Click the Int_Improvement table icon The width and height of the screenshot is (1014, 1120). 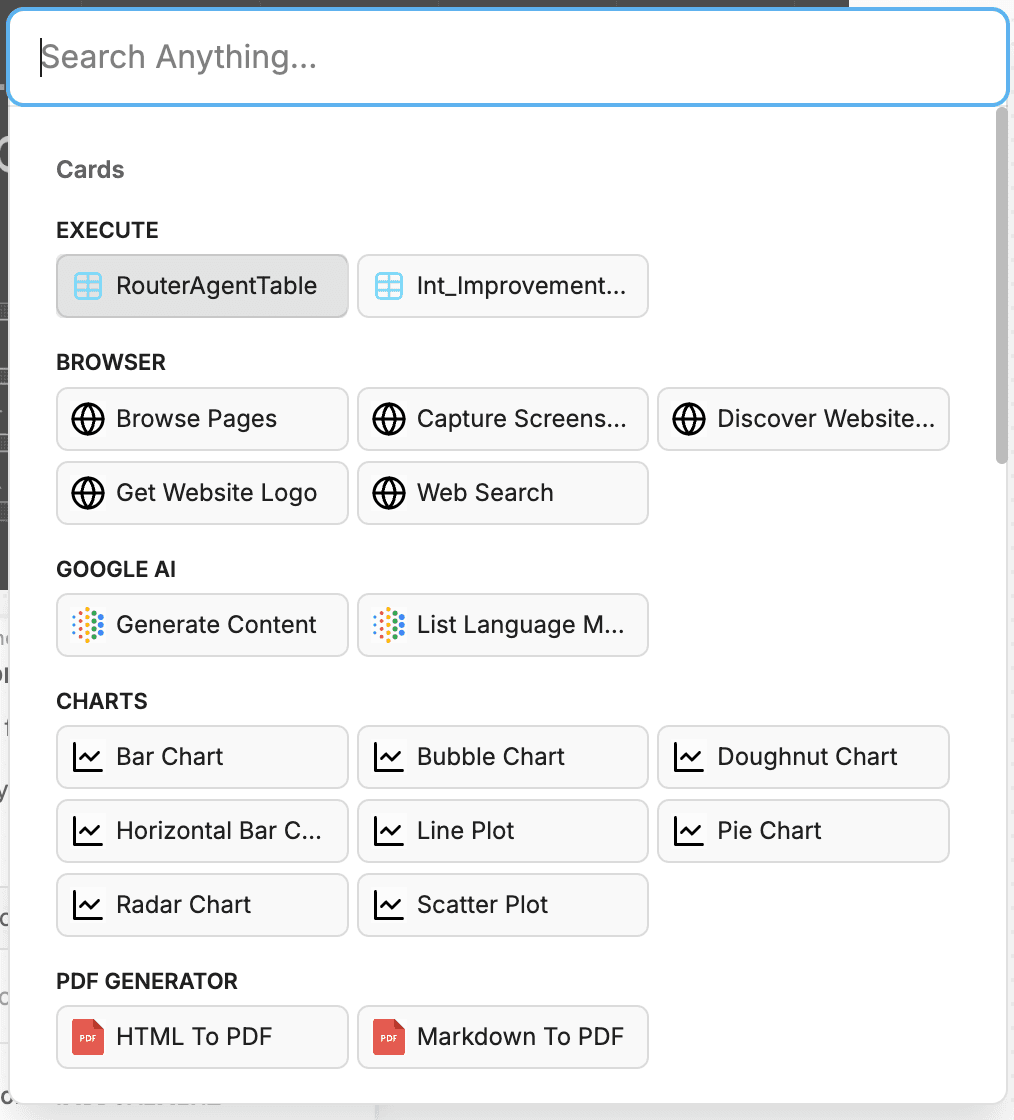389,286
